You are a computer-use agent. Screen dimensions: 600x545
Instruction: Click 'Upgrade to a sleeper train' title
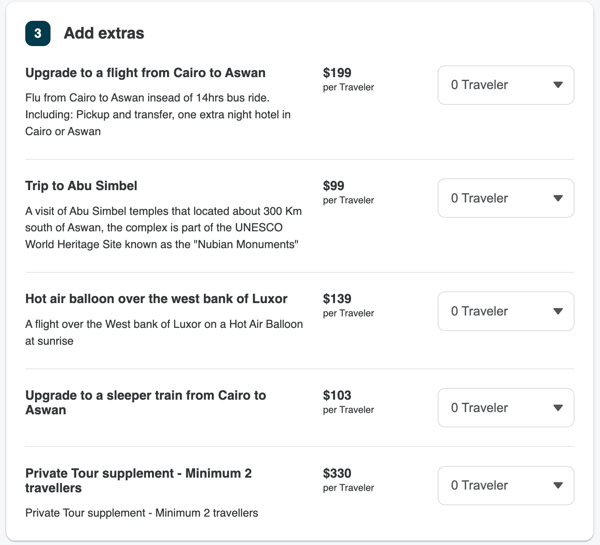[145, 403]
